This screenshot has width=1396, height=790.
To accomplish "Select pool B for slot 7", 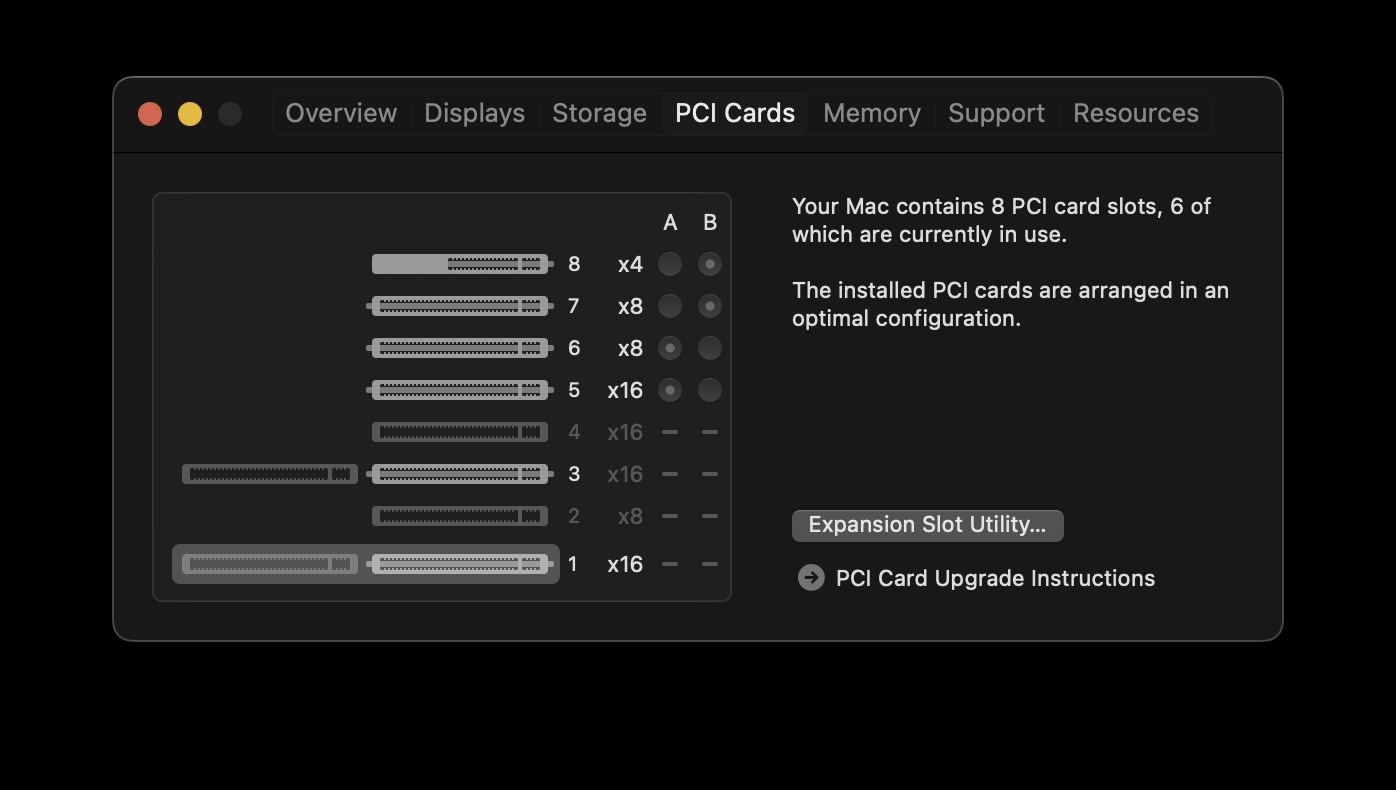I will coord(710,306).
